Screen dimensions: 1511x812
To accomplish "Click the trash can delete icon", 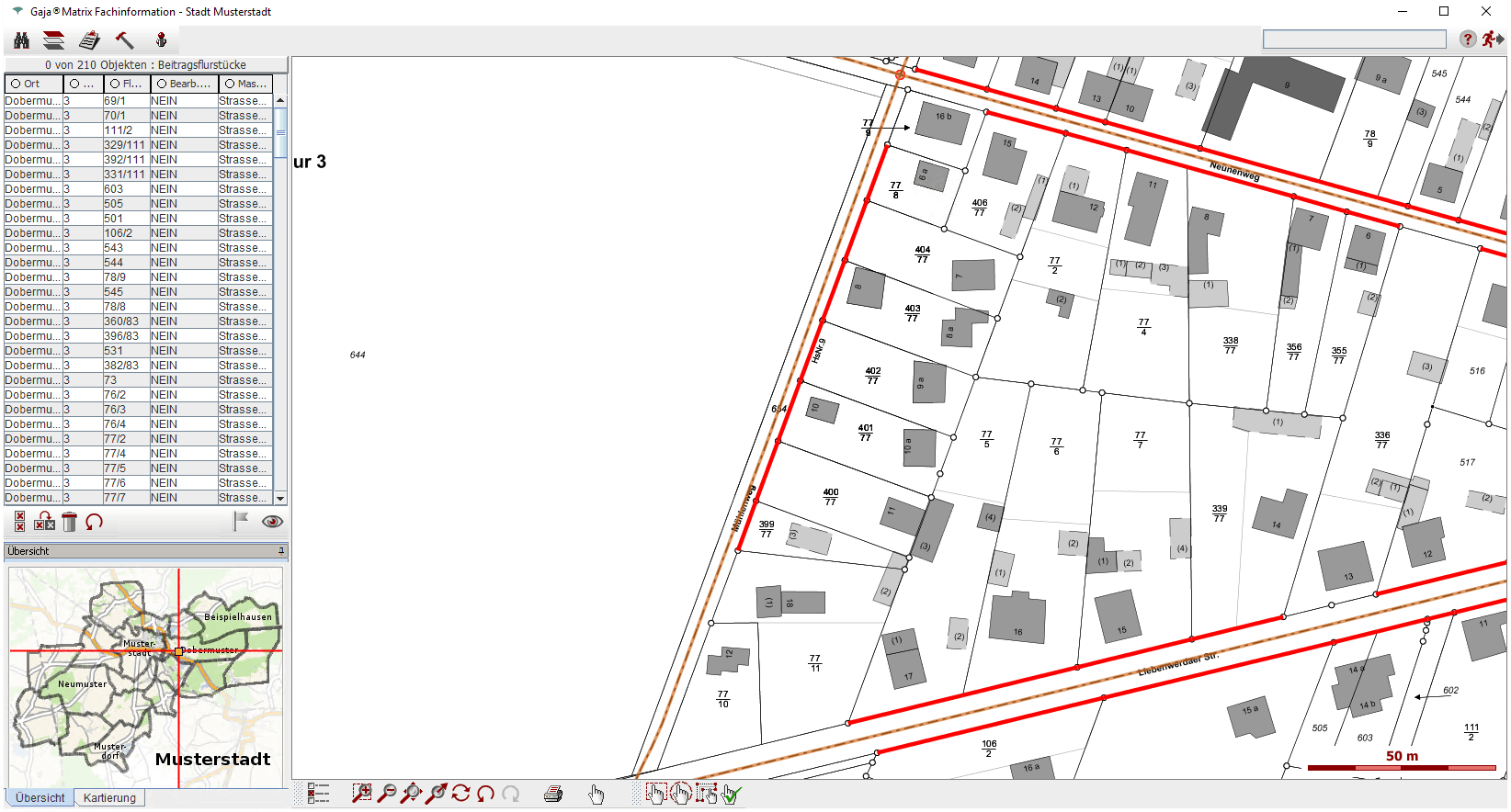I will [70, 522].
